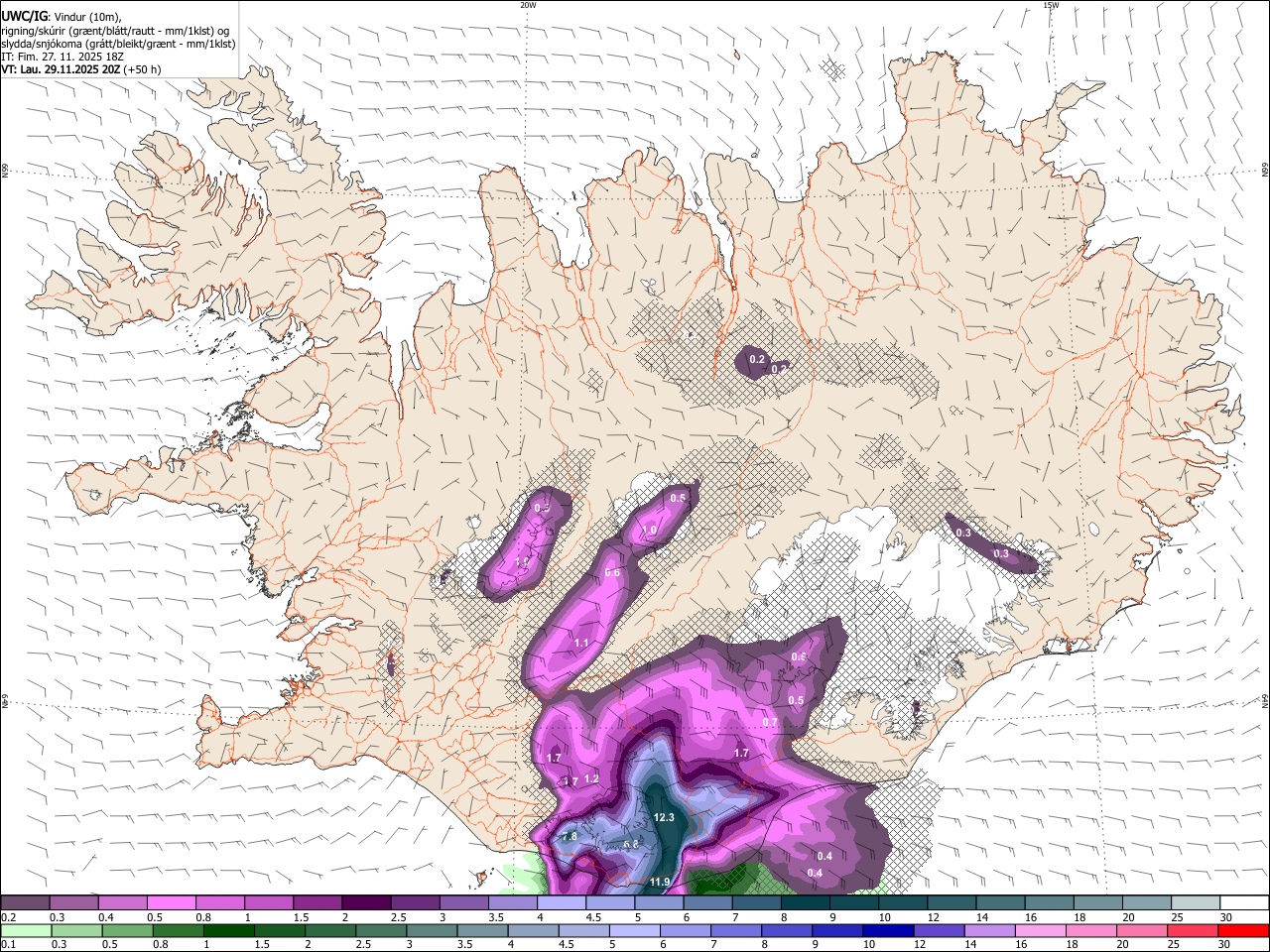Pick the violet 14 swatch in lower legend row
The height and width of the screenshot is (952, 1270).
989,930
